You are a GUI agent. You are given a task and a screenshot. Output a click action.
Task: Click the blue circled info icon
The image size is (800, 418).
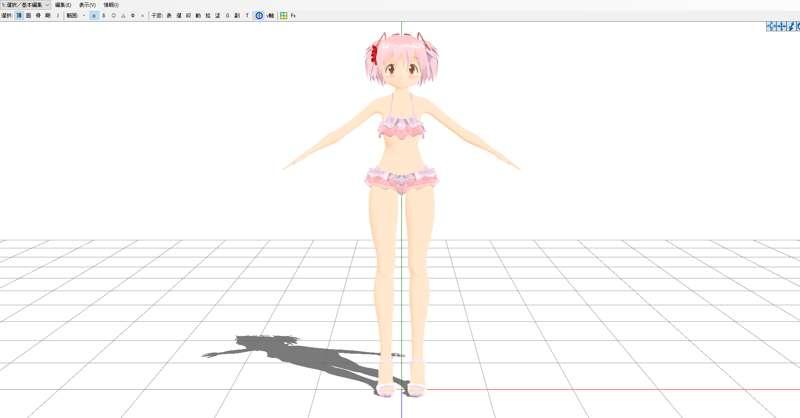(259, 15)
